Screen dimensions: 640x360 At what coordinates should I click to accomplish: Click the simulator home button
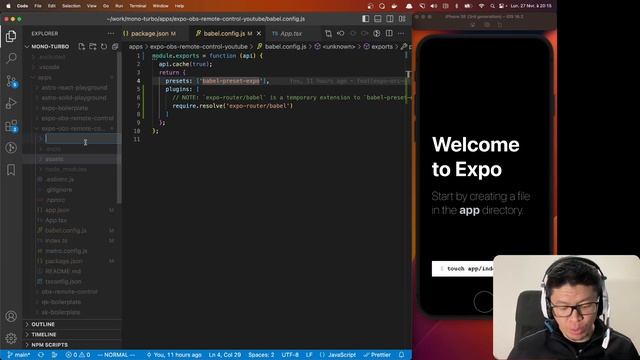click(x=483, y=302)
